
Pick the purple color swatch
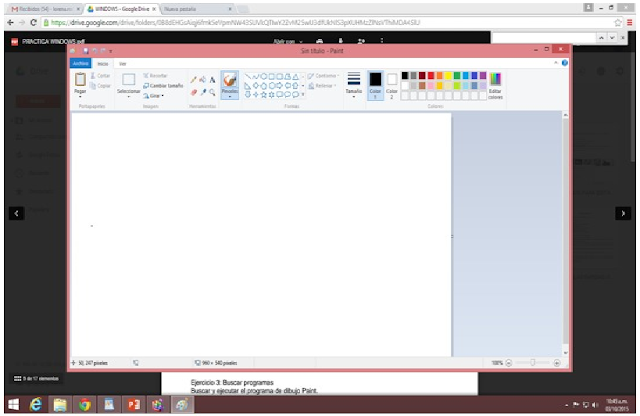point(483,76)
